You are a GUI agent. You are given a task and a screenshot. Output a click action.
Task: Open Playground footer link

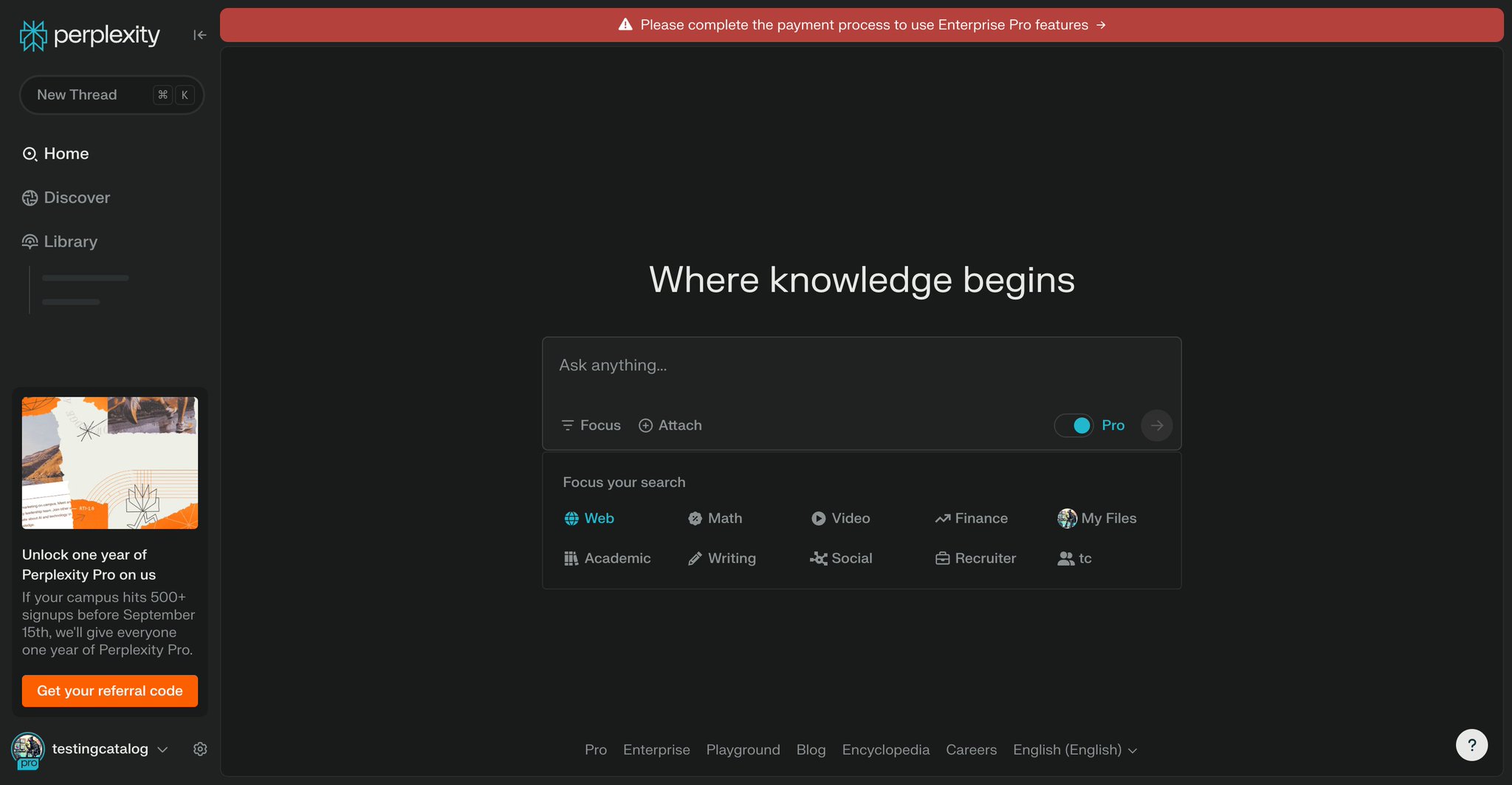743,750
